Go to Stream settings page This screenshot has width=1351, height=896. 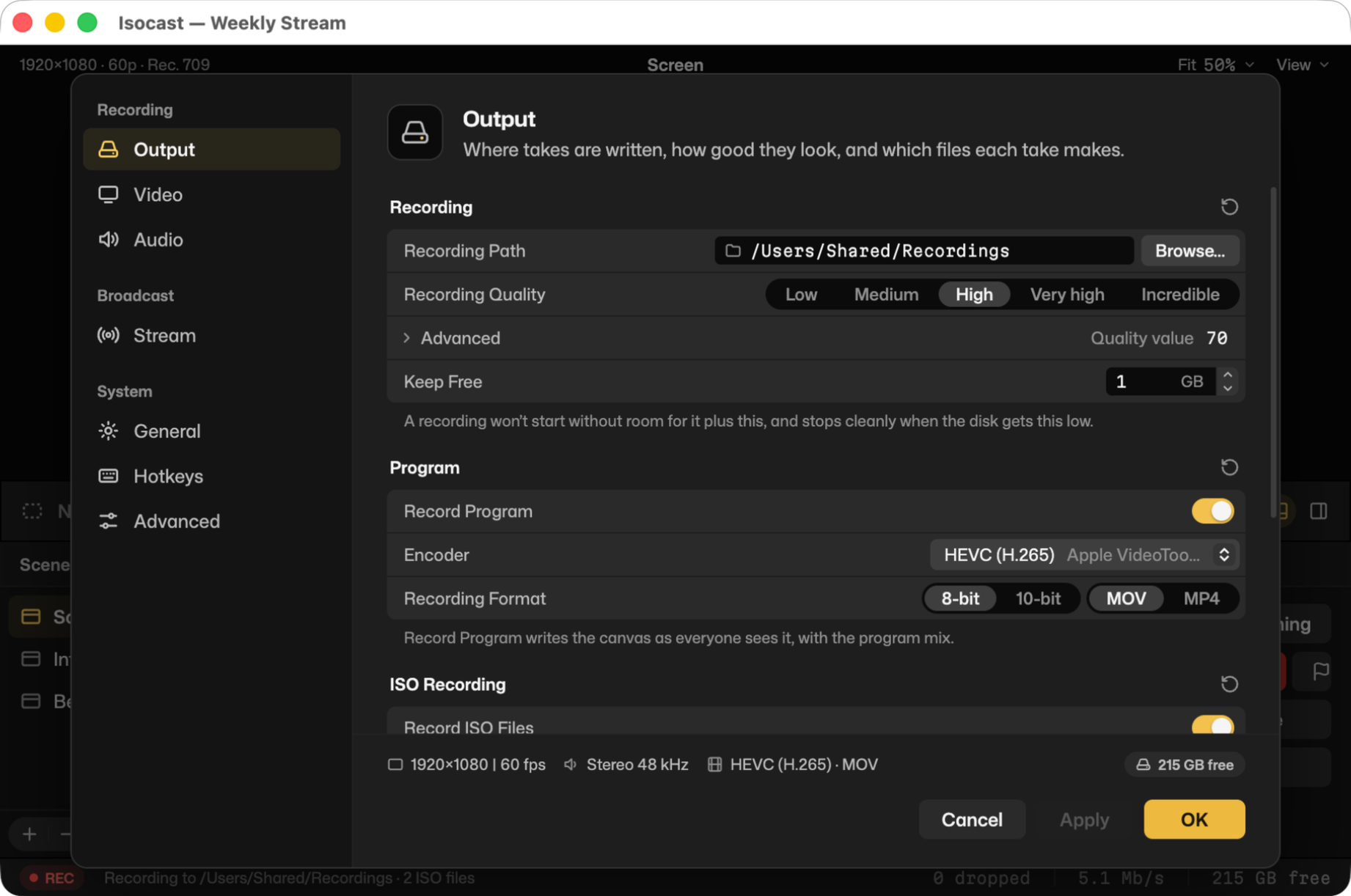(x=211, y=336)
